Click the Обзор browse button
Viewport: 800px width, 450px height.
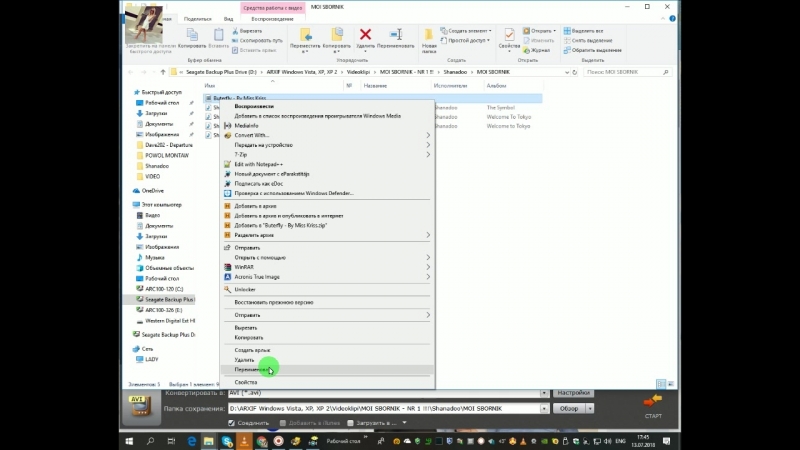coord(568,408)
